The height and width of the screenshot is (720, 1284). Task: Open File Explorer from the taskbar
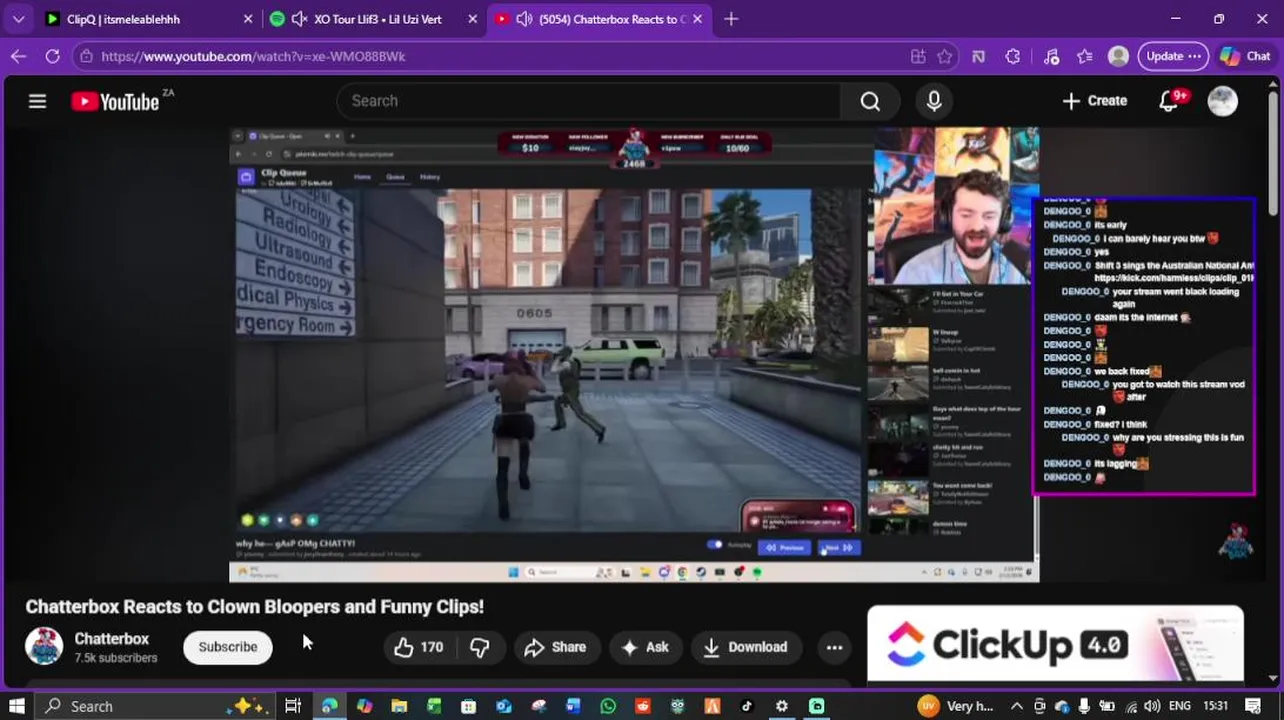399,706
